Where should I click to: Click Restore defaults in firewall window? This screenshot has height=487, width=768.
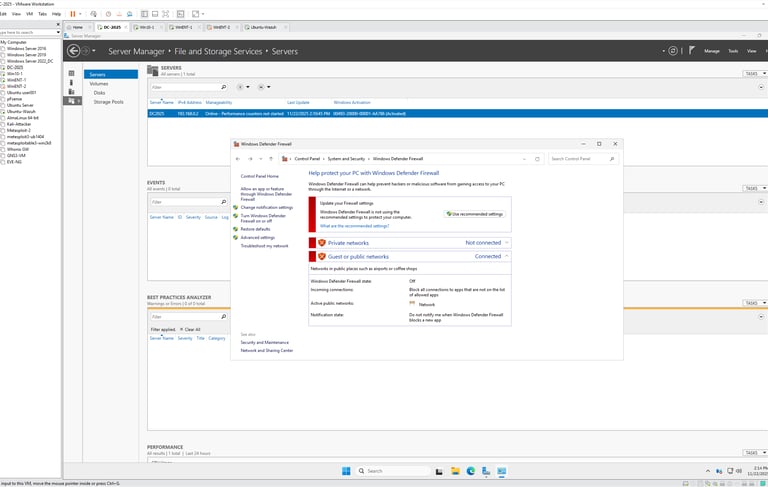coord(255,229)
